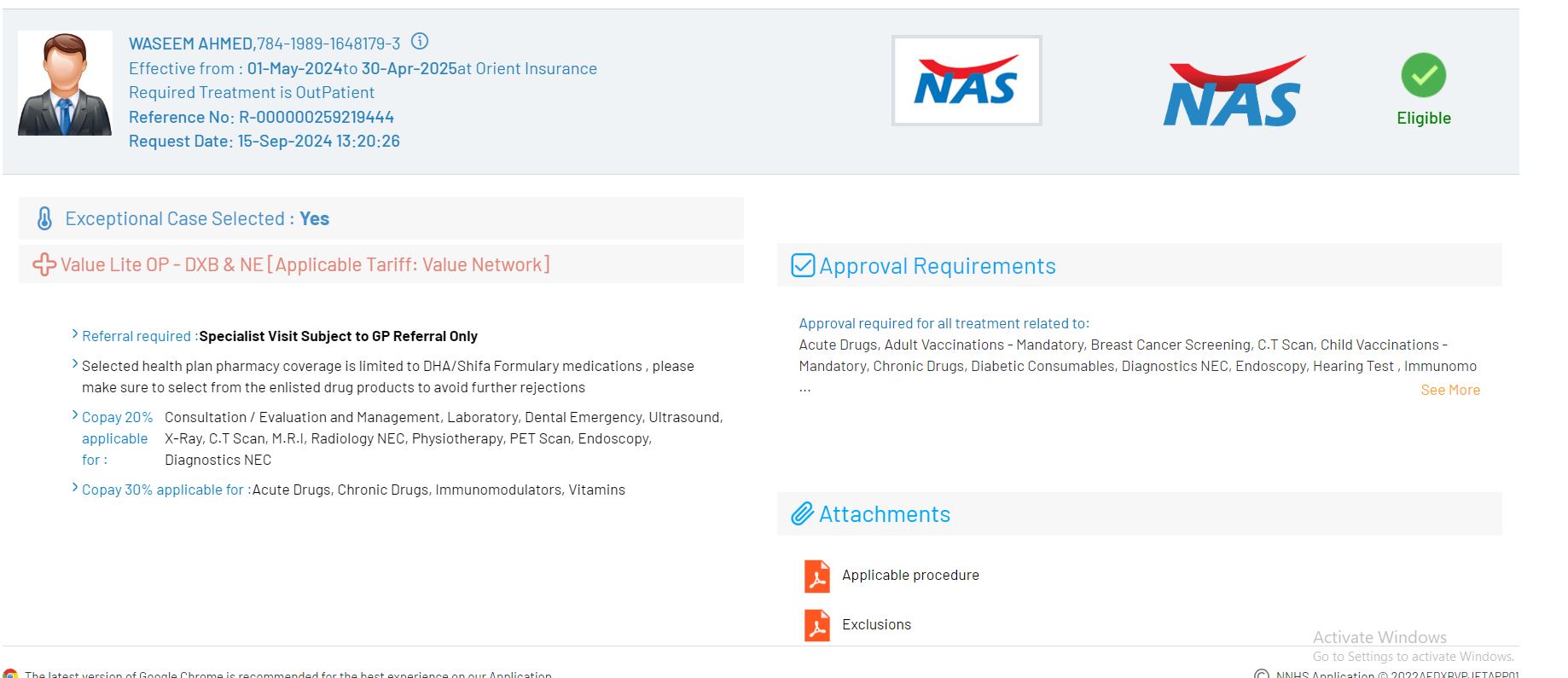The height and width of the screenshot is (678, 1568).
Task: Click the checkbox icon next to Approval Requirements
Action: (x=803, y=265)
